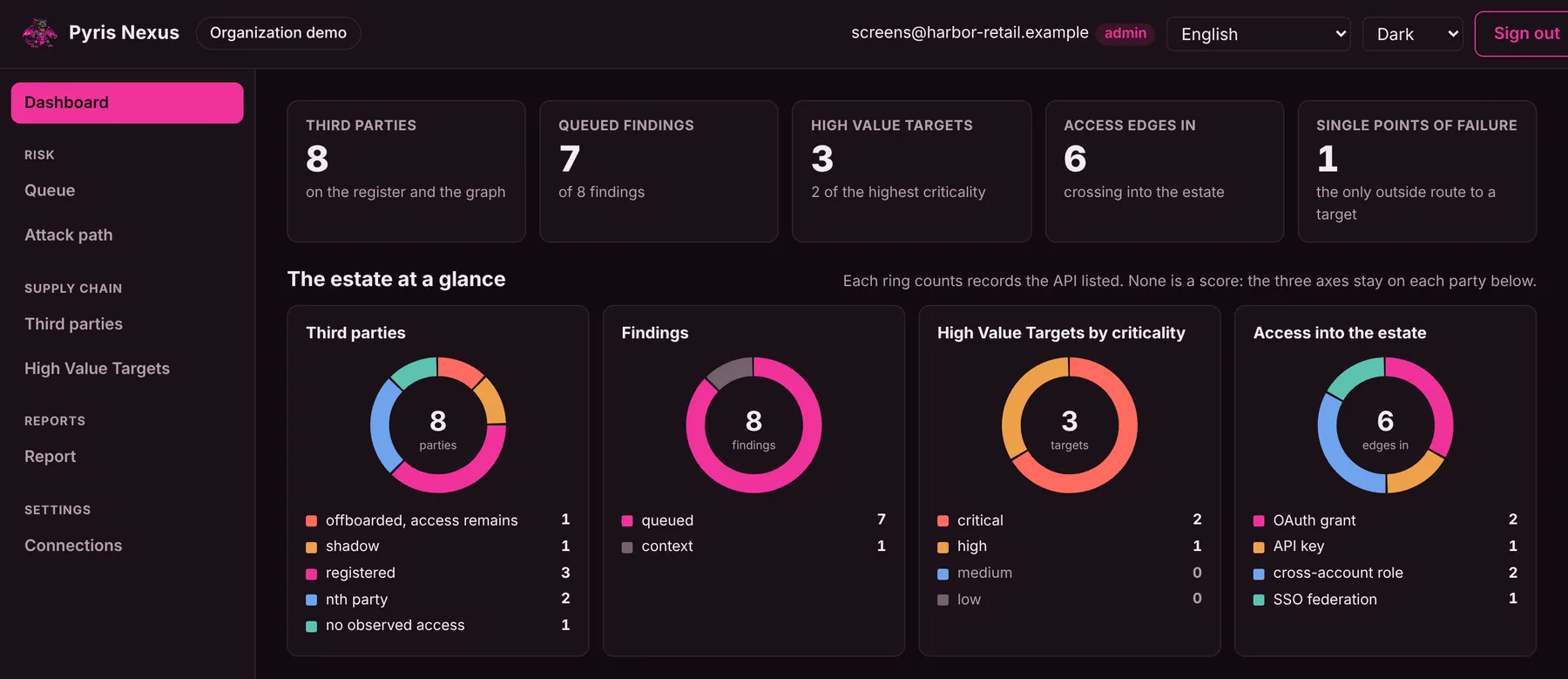Click the API key legend swatch
The image size is (1568, 679).
click(1259, 547)
